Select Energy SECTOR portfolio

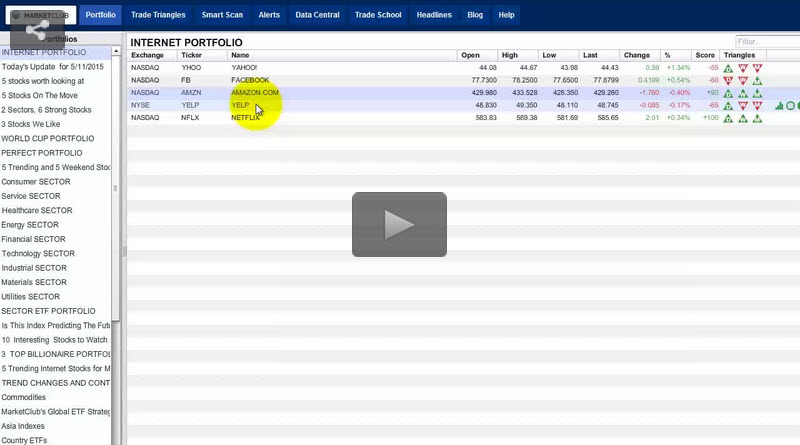(30, 225)
